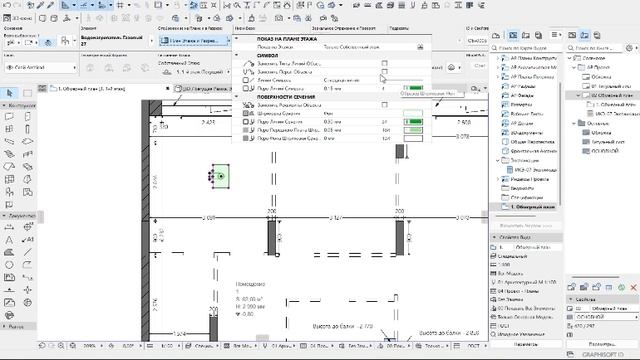Click the Inject Parameters syringe icon
The width and height of the screenshot is (640, 360).
[x=51, y=5]
